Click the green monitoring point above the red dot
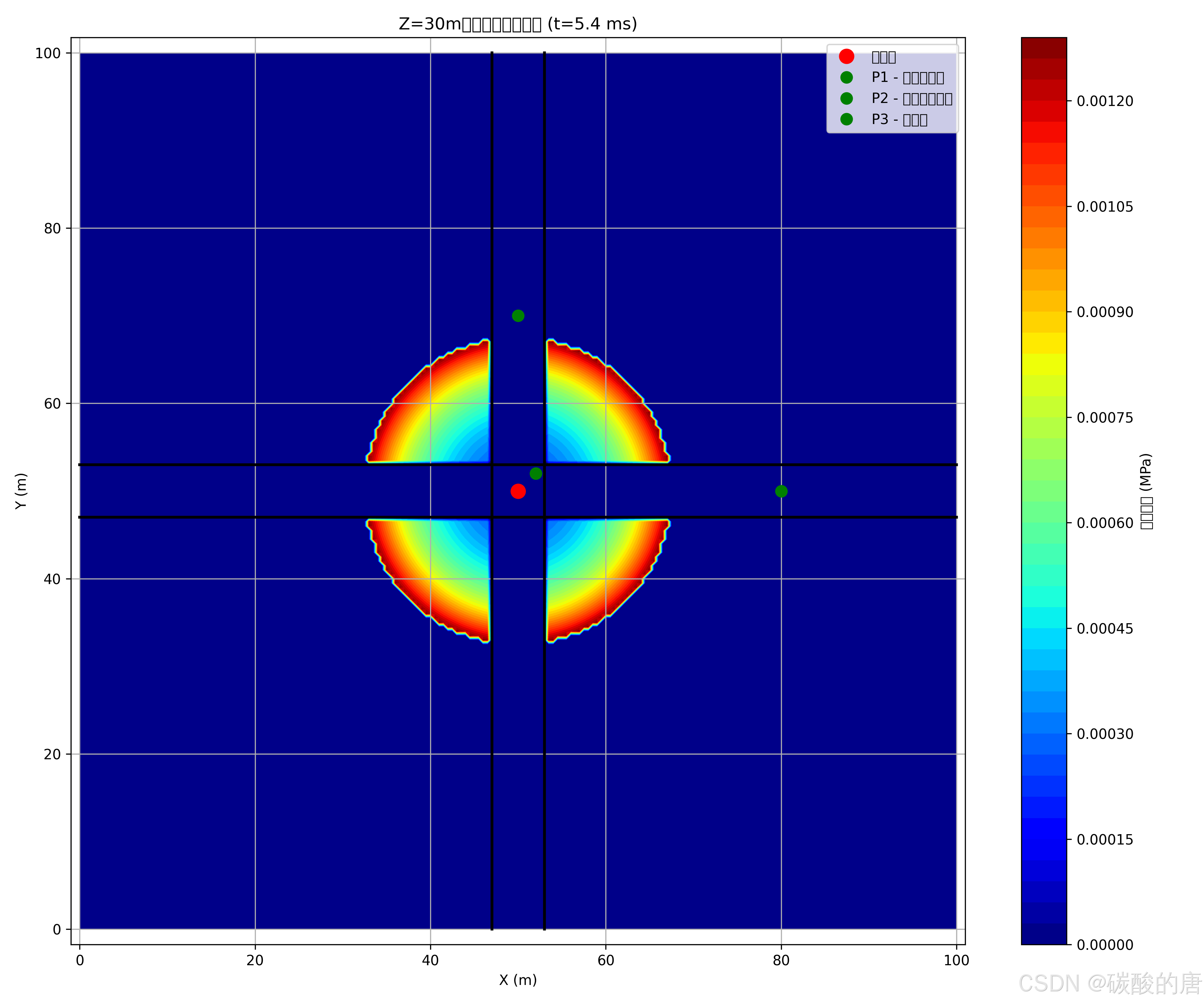 pyautogui.click(x=518, y=316)
